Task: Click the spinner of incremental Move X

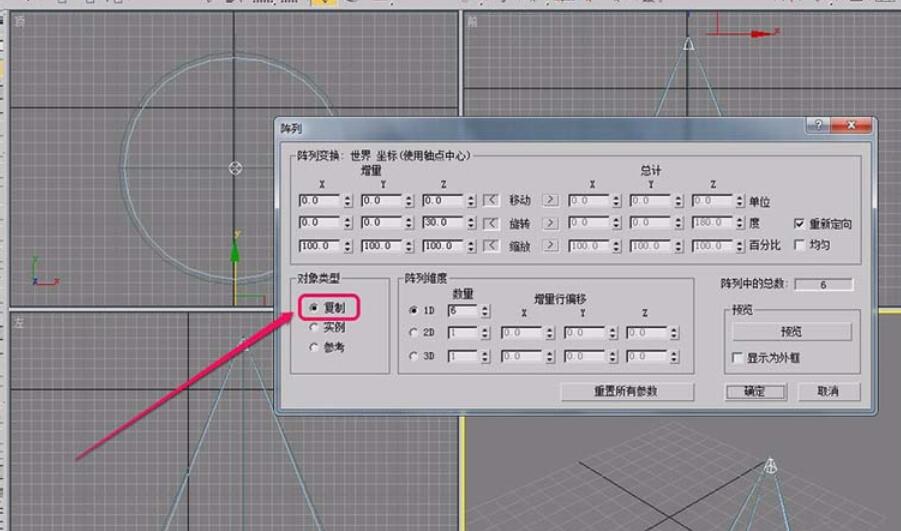Action: click(348, 201)
